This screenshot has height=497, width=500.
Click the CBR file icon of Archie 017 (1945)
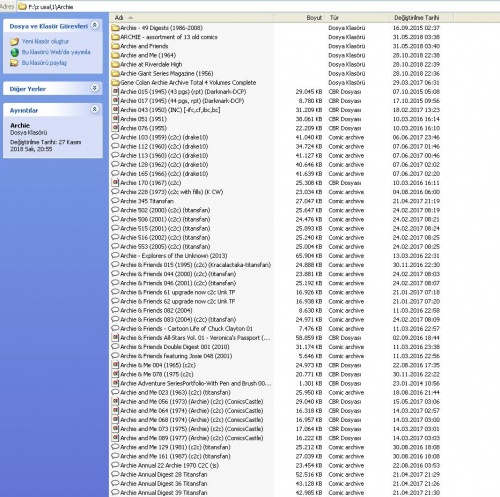(115, 101)
